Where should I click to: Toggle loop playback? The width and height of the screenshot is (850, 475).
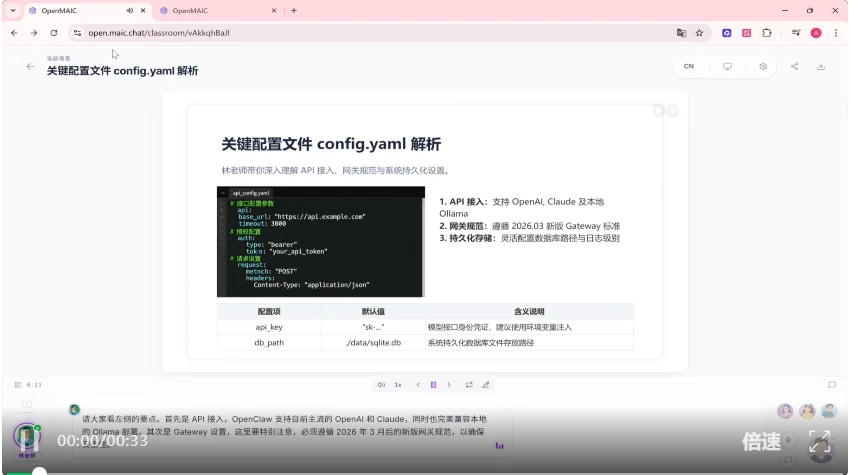[469, 384]
